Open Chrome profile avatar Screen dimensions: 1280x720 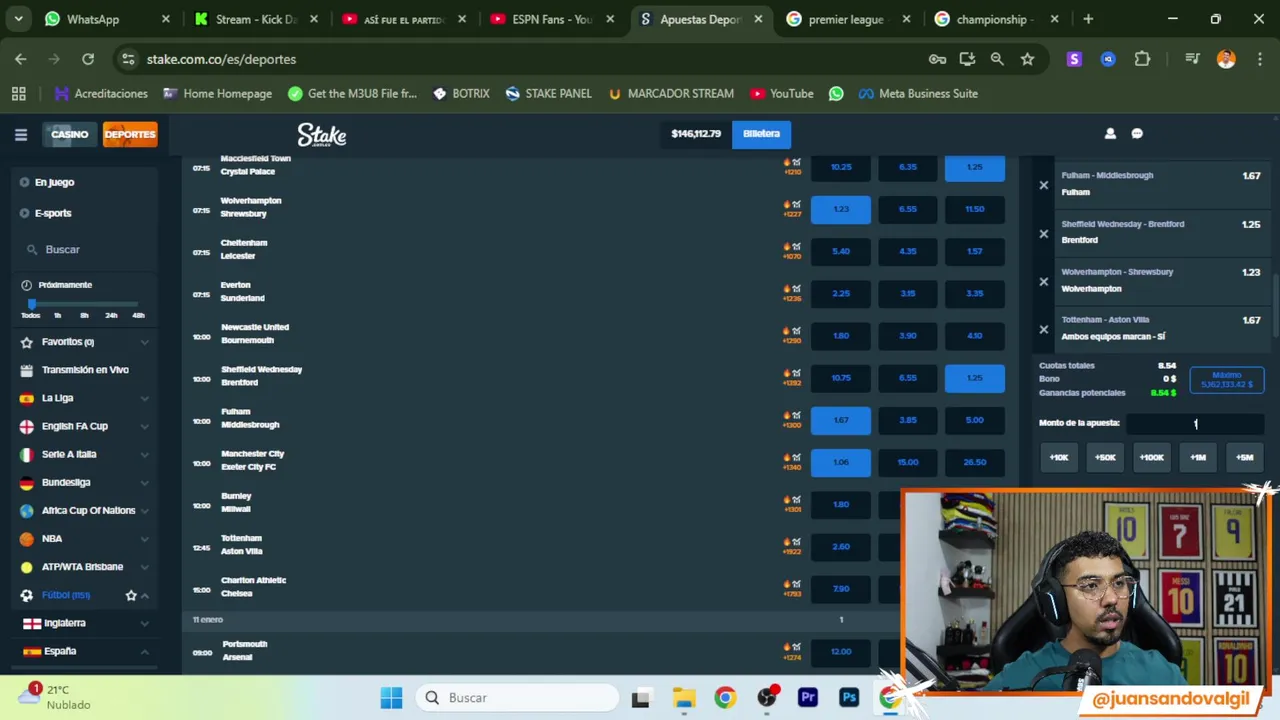click(x=1226, y=59)
